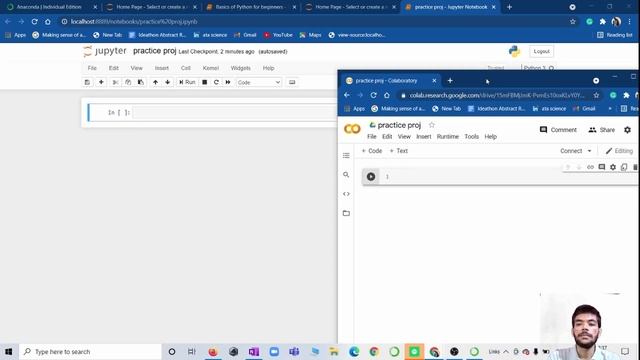Click the Share button in Colab

602,130
